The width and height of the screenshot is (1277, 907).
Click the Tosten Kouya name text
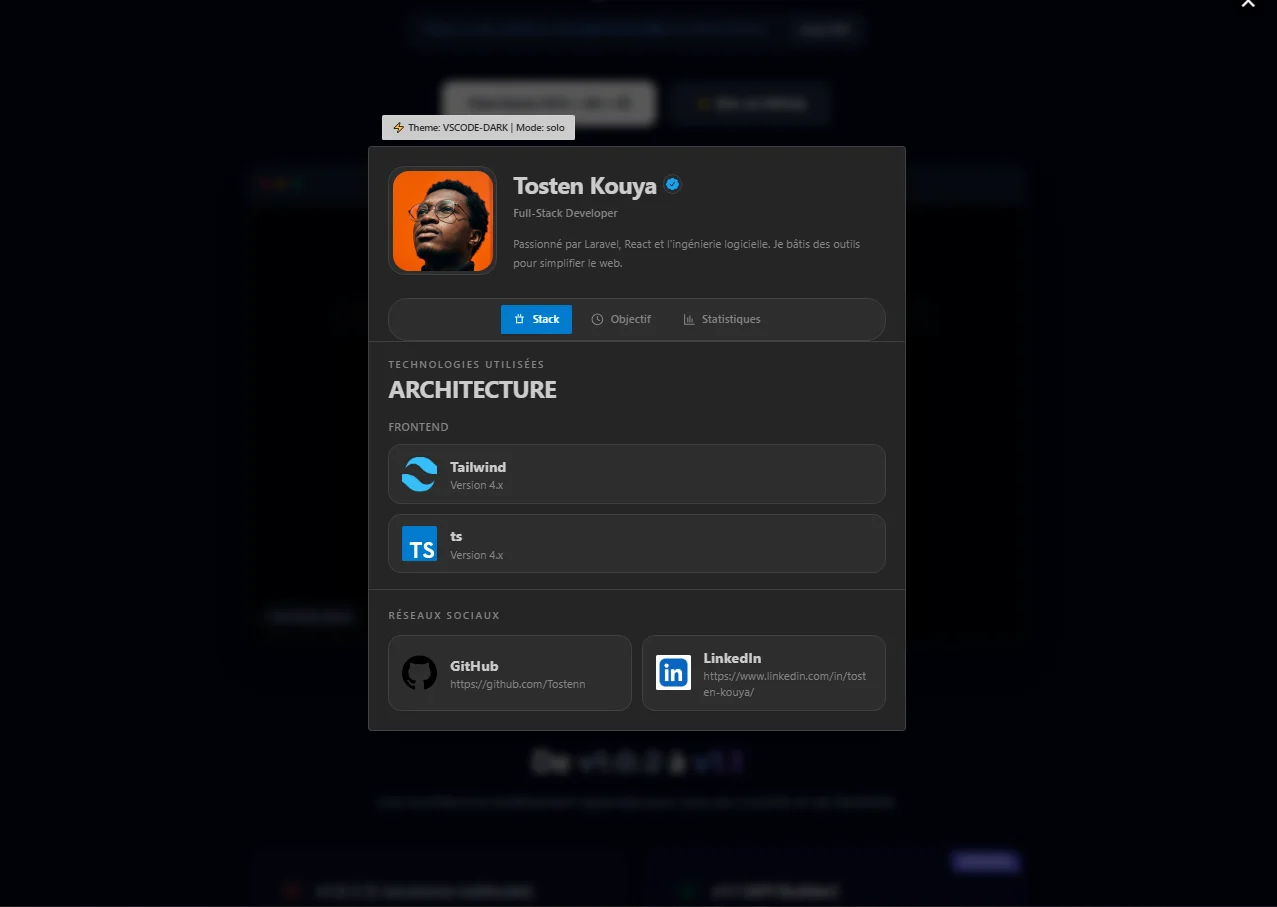pyautogui.click(x=584, y=185)
